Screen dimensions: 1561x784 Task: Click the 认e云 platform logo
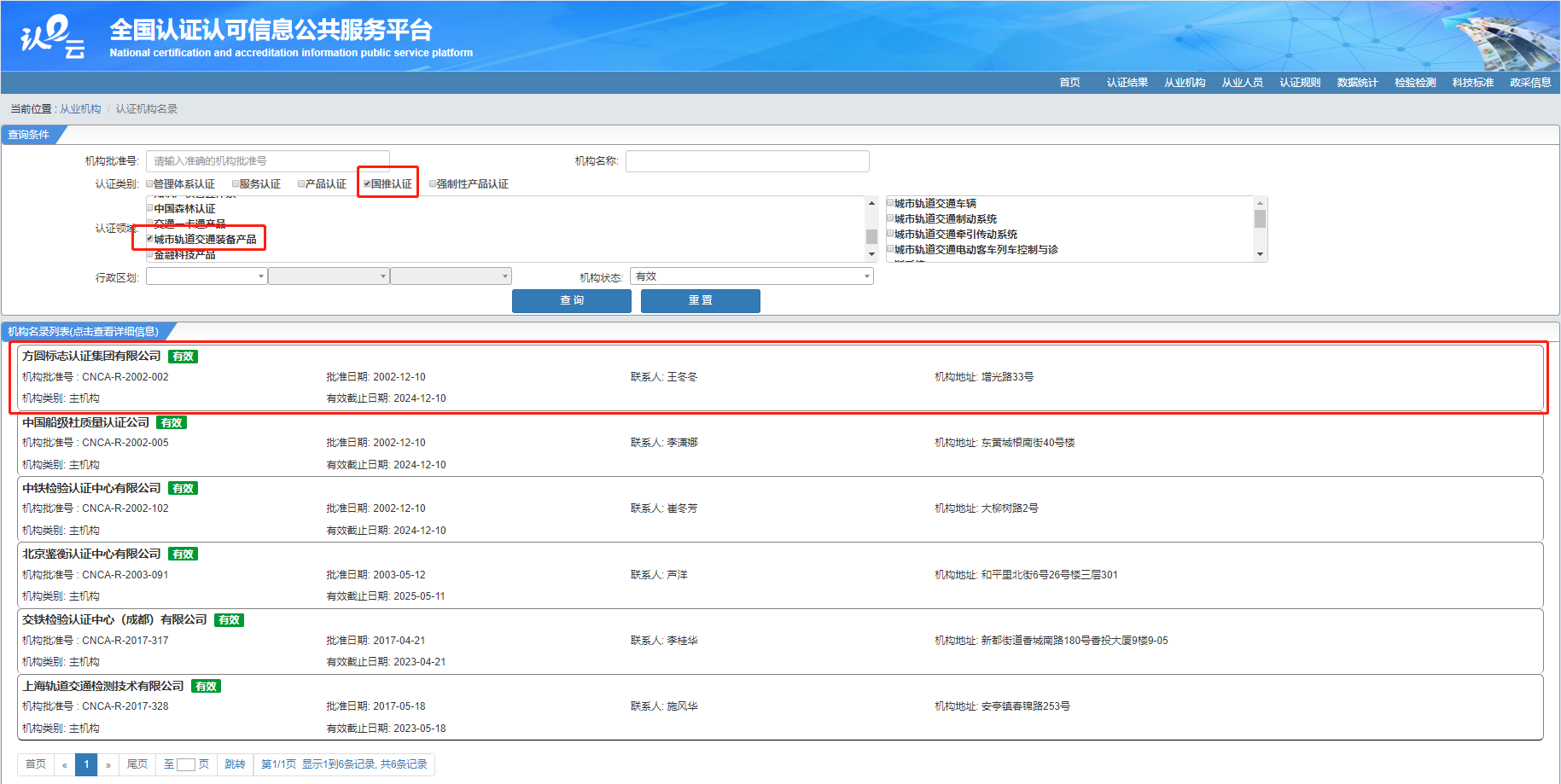53,37
